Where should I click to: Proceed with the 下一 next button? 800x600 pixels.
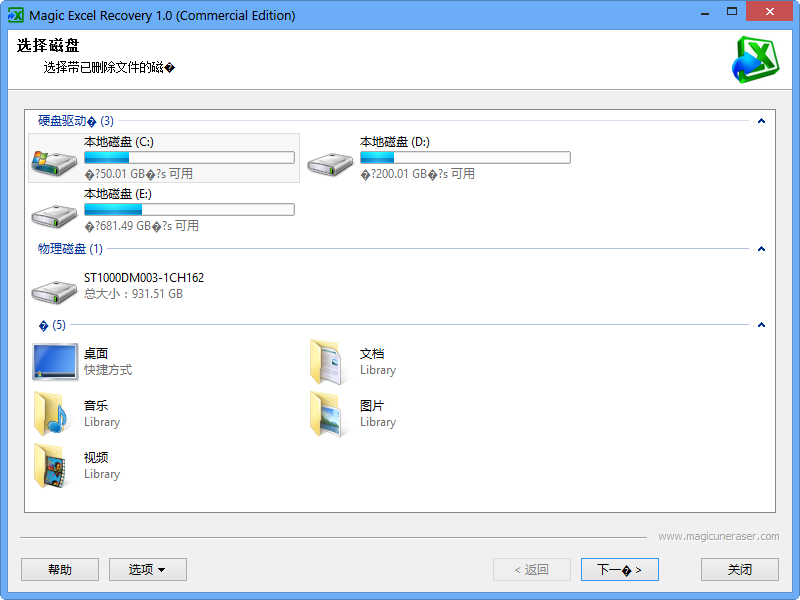(x=619, y=569)
